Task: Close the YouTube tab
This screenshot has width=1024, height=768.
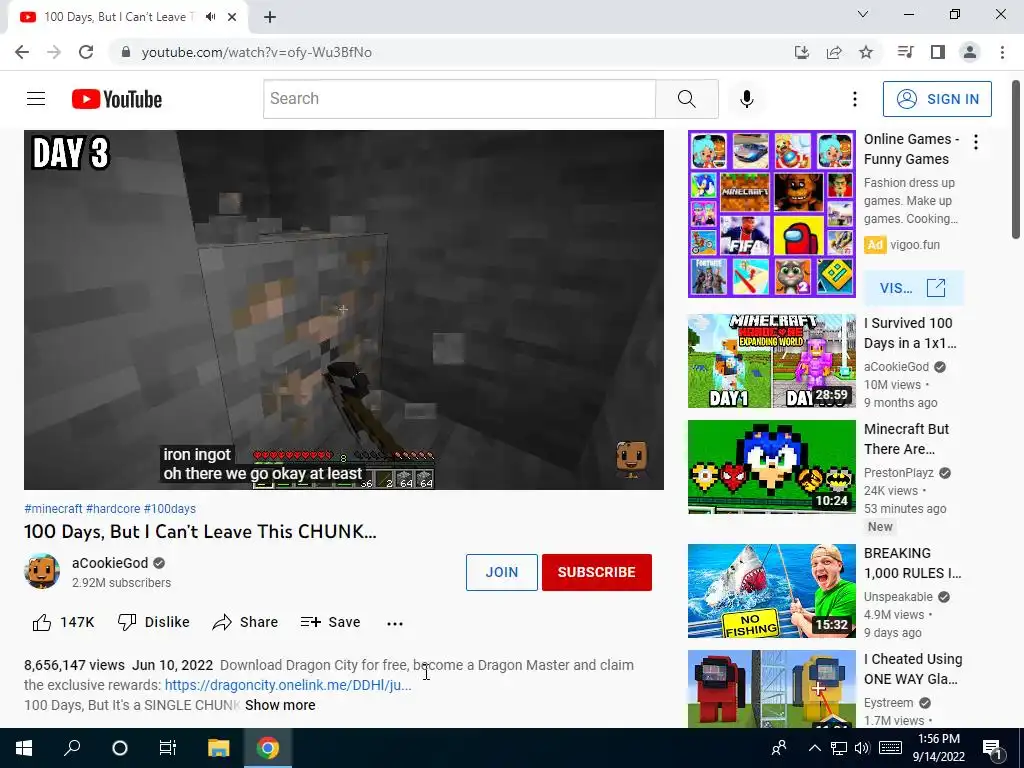Action: pos(232,17)
